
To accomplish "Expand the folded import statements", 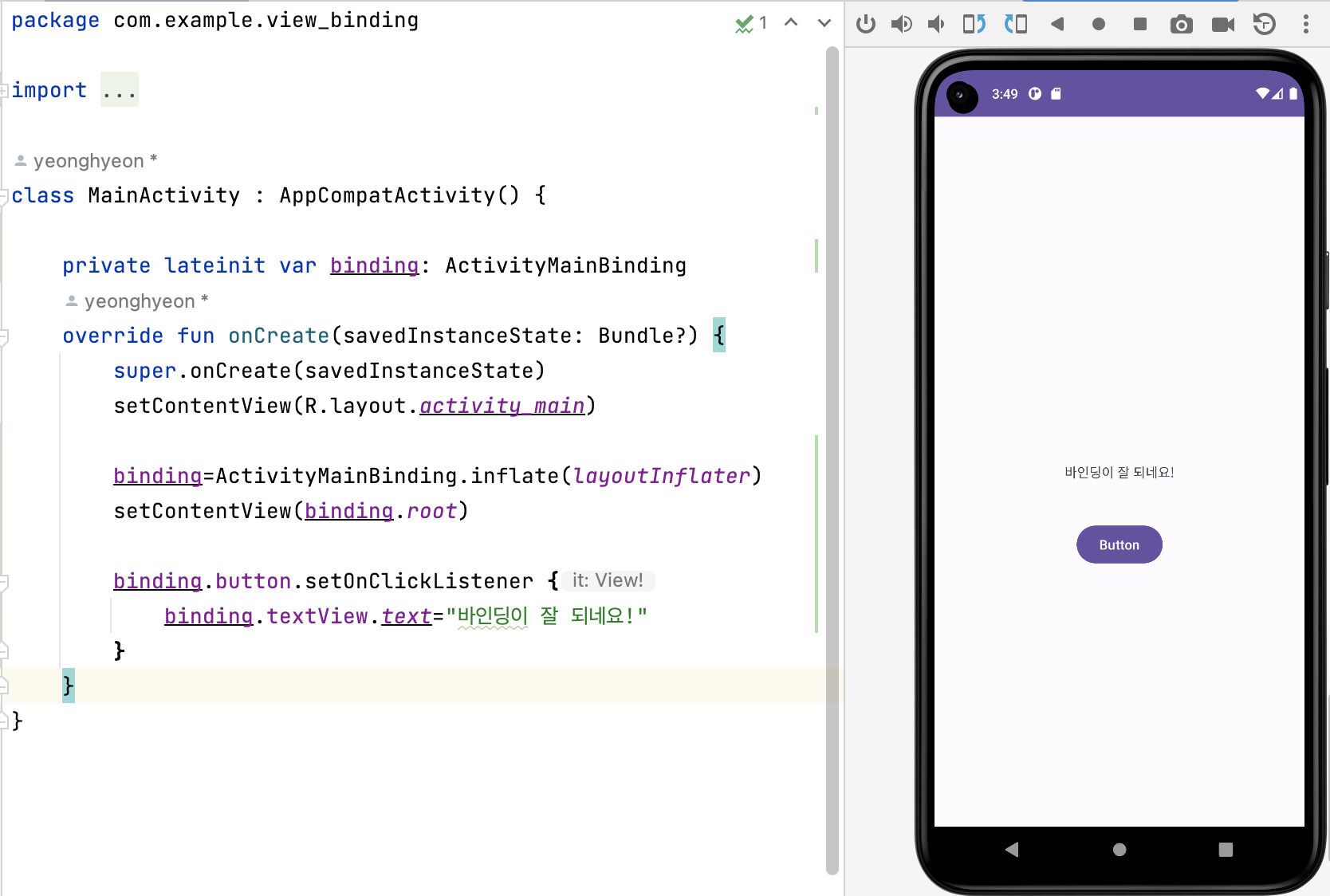I will 4,90.
